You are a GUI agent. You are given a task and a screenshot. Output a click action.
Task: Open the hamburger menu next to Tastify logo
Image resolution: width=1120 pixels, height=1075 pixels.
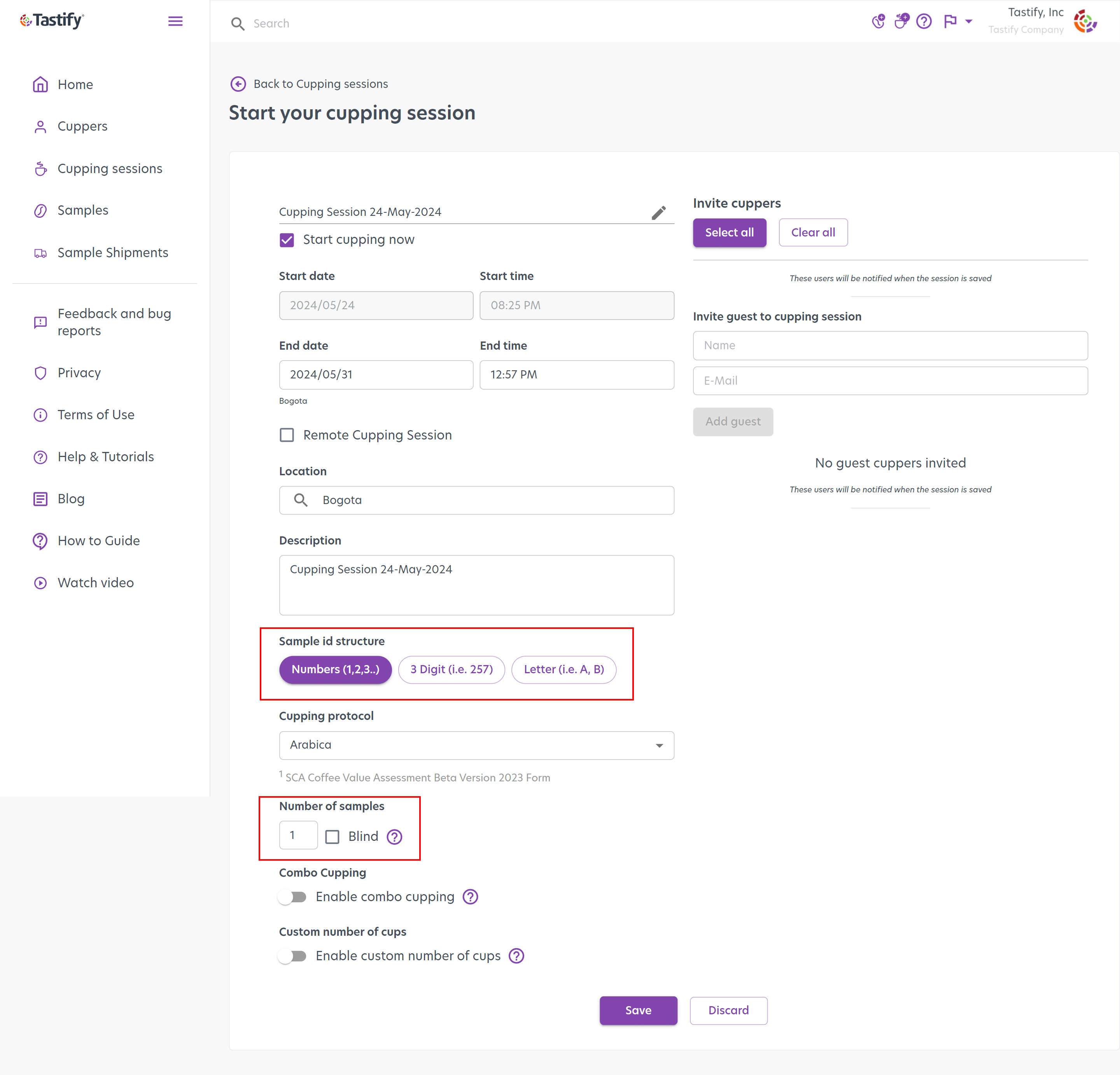(x=175, y=21)
